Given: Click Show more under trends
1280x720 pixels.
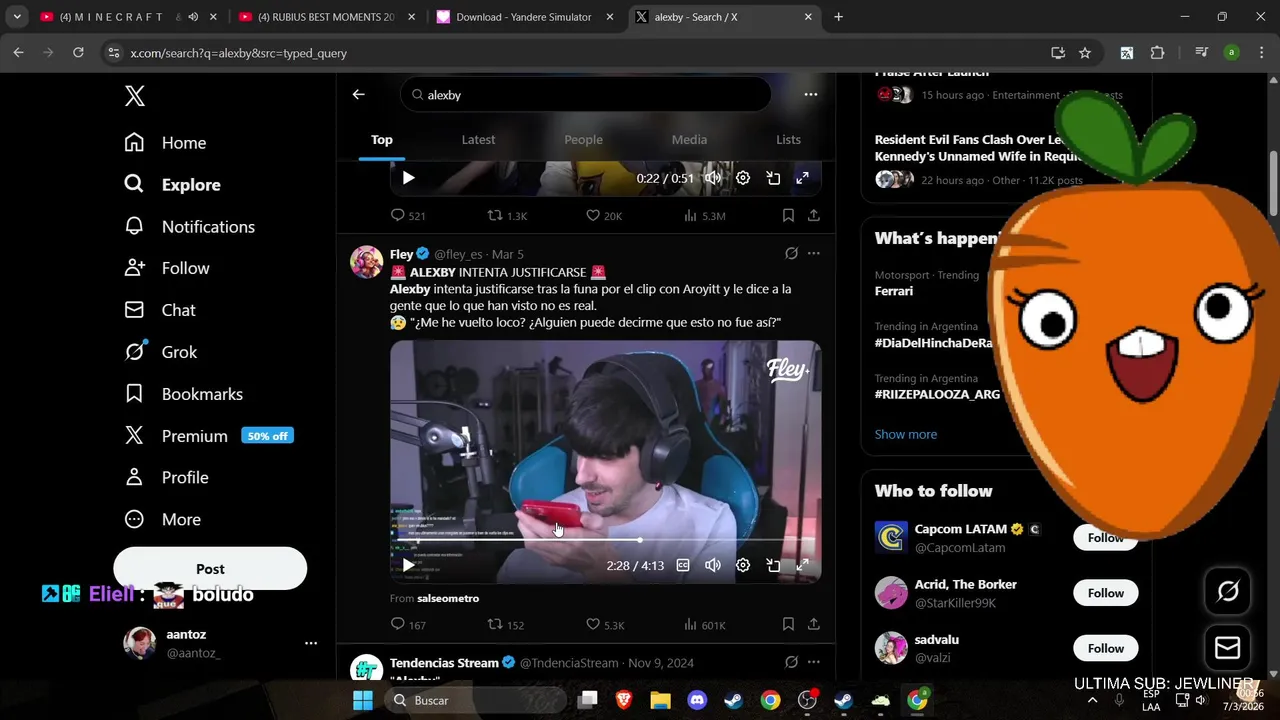Looking at the screenshot, I should (906, 434).
